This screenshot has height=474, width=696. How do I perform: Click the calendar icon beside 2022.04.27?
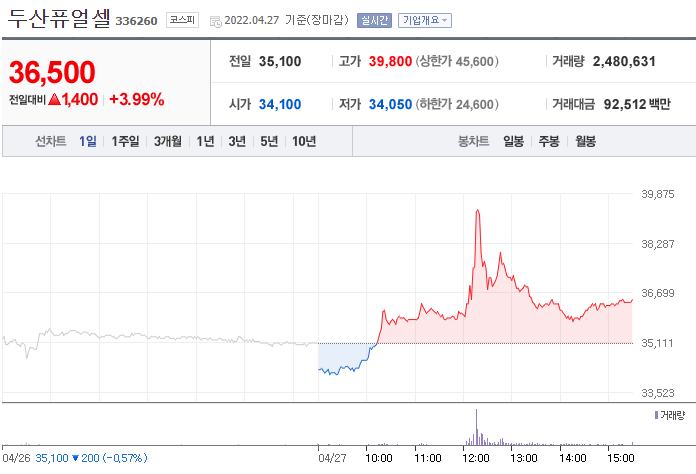216,21
